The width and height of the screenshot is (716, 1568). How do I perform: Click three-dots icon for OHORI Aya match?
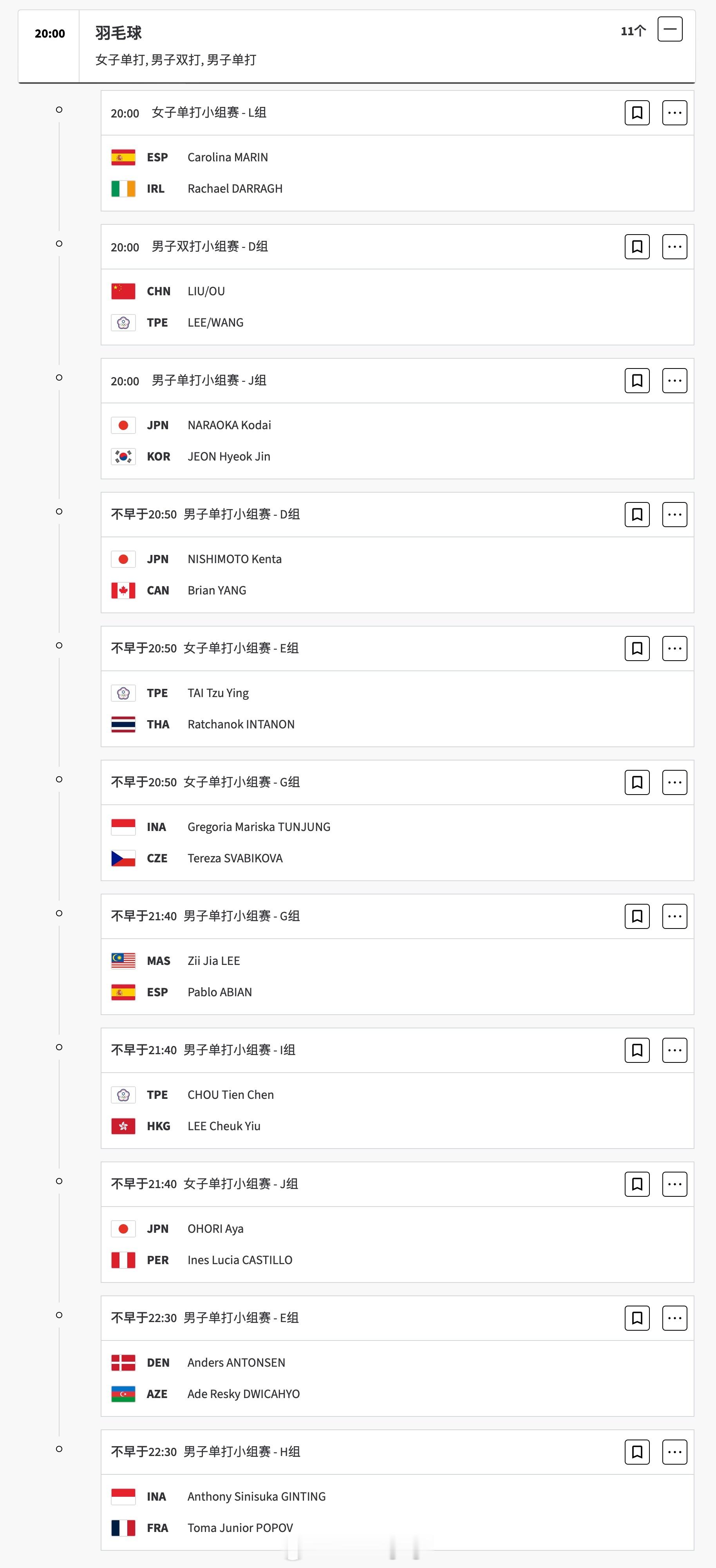(674, 1184)
